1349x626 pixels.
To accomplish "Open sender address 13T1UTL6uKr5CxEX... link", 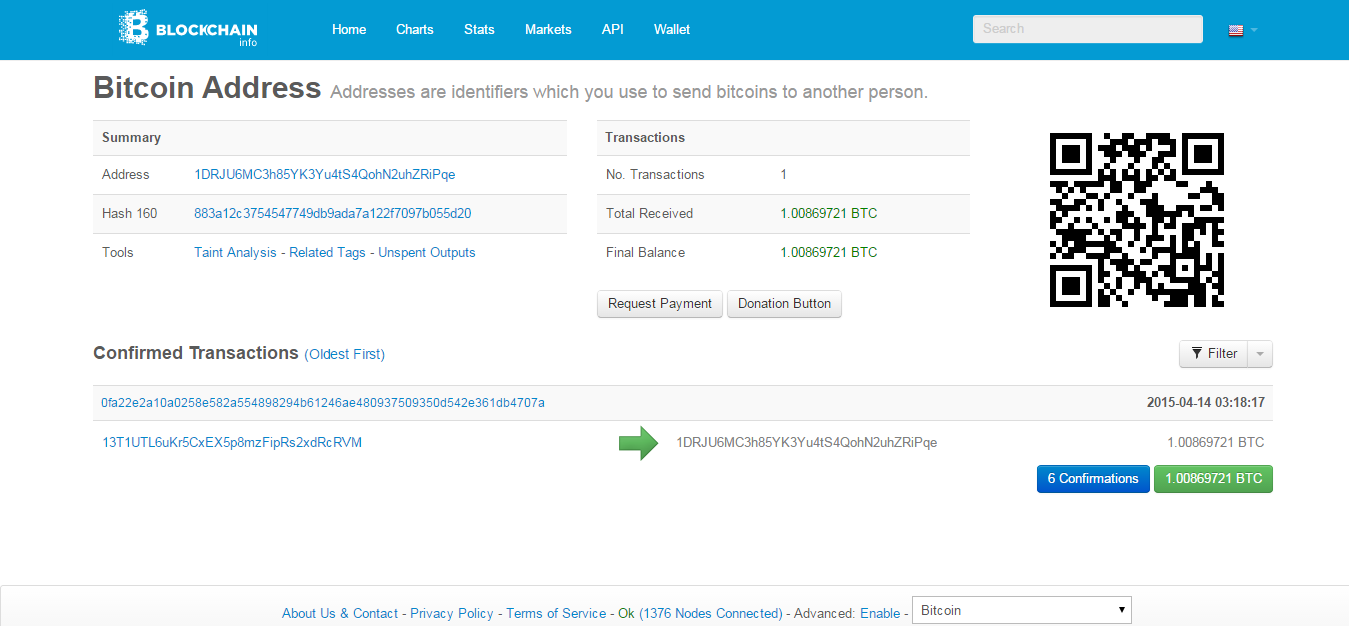I will click(x=232, y=442).
